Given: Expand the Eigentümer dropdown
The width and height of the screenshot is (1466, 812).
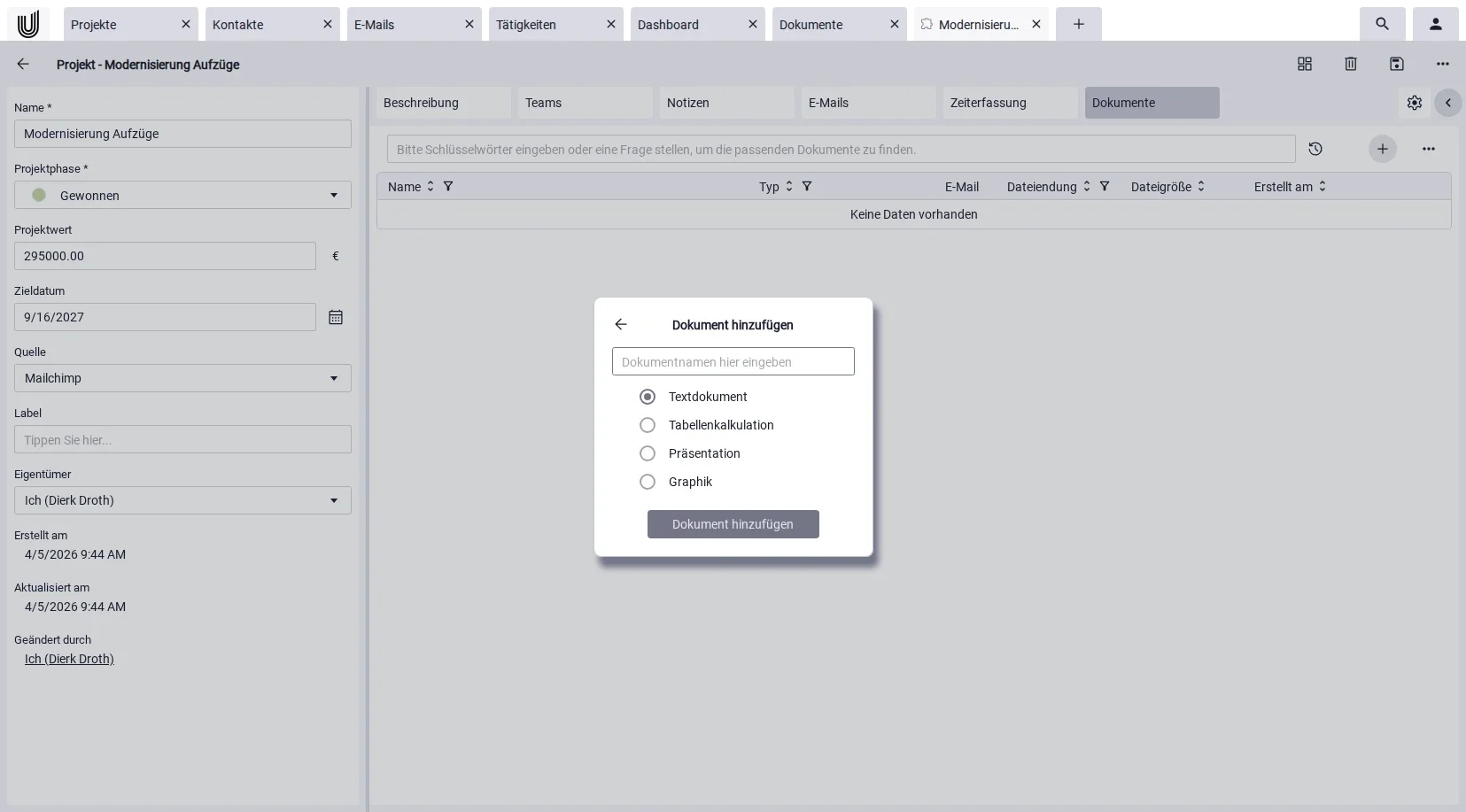Looking at the screenshot, I should click(x=182, y=500).
